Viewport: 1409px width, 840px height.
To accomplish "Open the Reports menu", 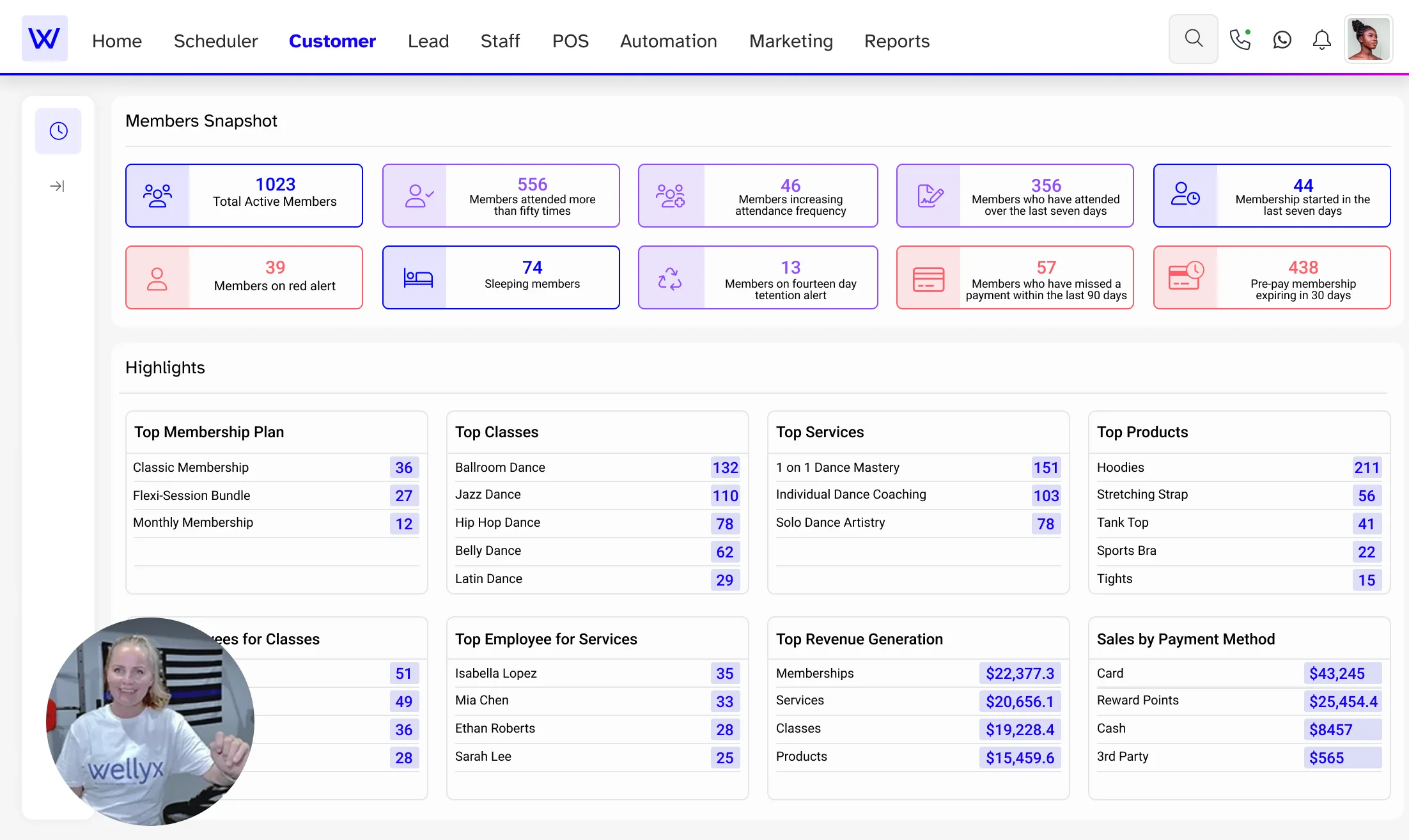I will 896,41.
